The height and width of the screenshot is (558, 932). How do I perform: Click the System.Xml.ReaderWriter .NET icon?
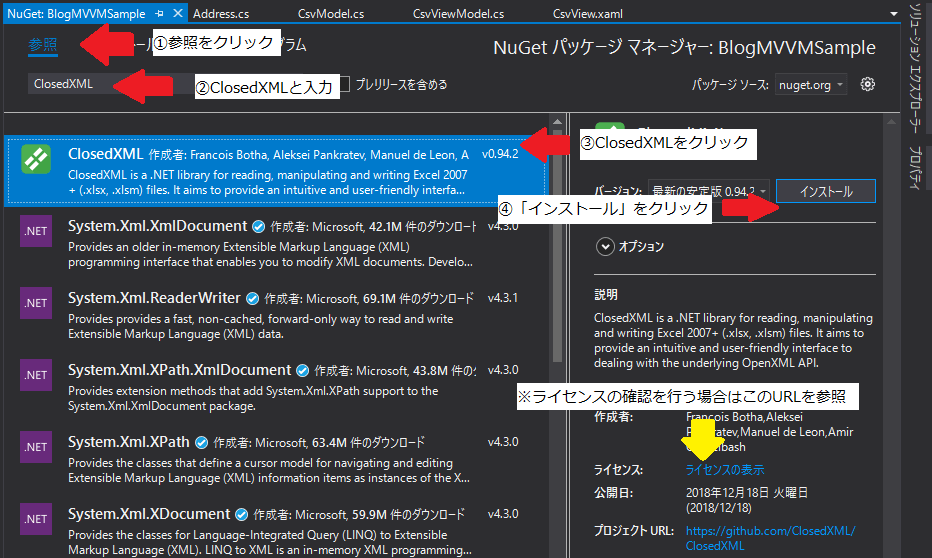[36, 303]
